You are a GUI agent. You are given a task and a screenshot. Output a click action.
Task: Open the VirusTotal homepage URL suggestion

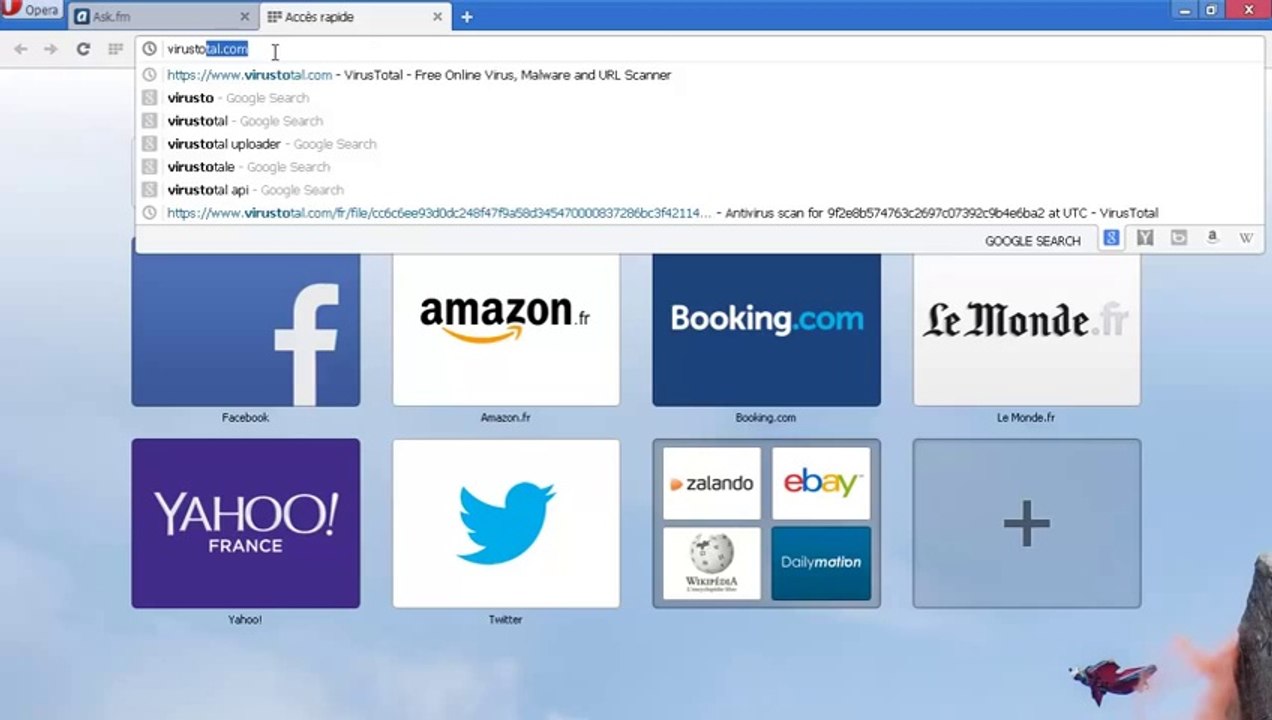(x=701, y=75)
